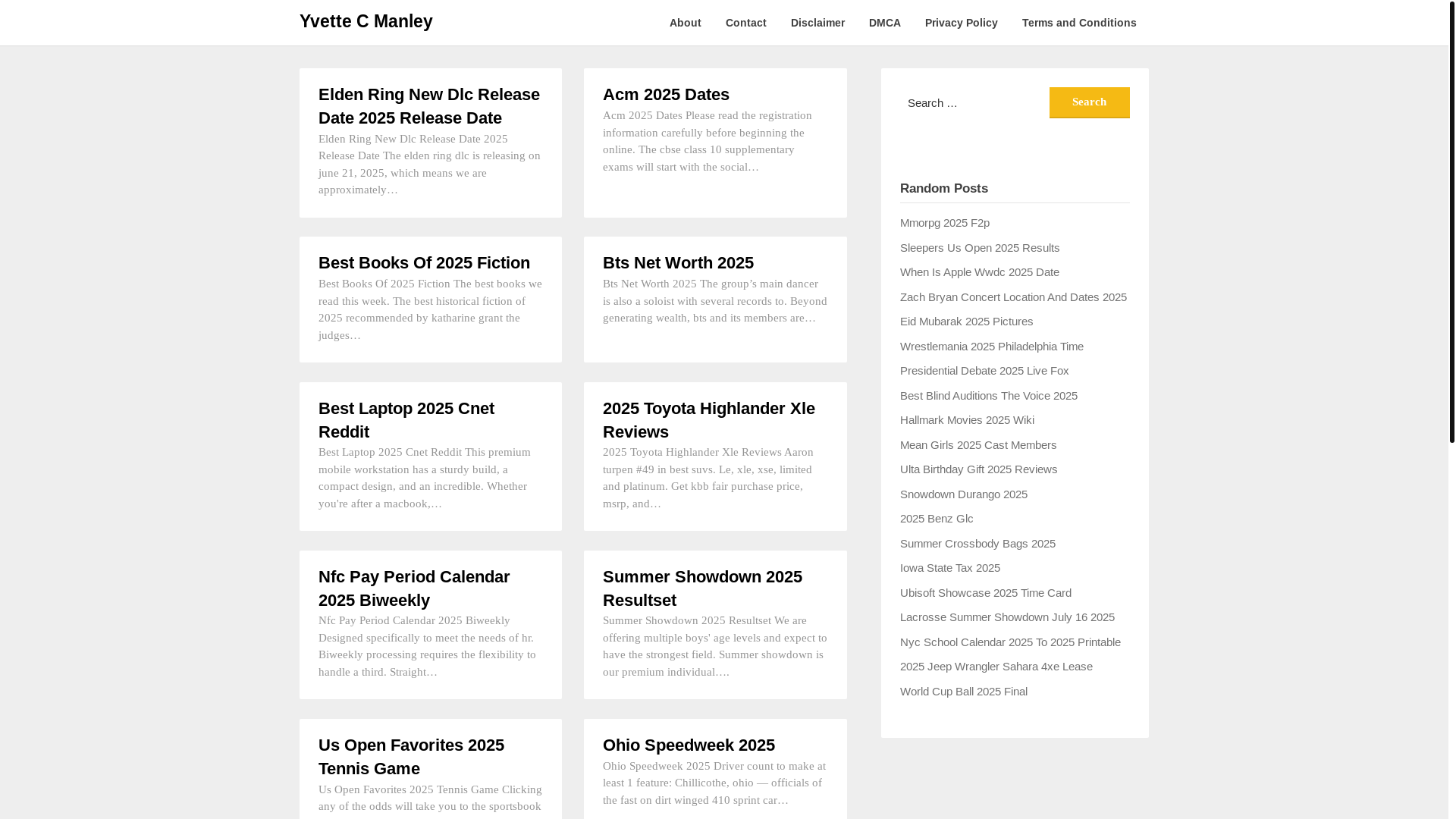Image resolution: width=1456 pixels, height=819 pixels.
Task: Click the page vertical scrollbar thumb
Action: click(x=1451, y=221)
